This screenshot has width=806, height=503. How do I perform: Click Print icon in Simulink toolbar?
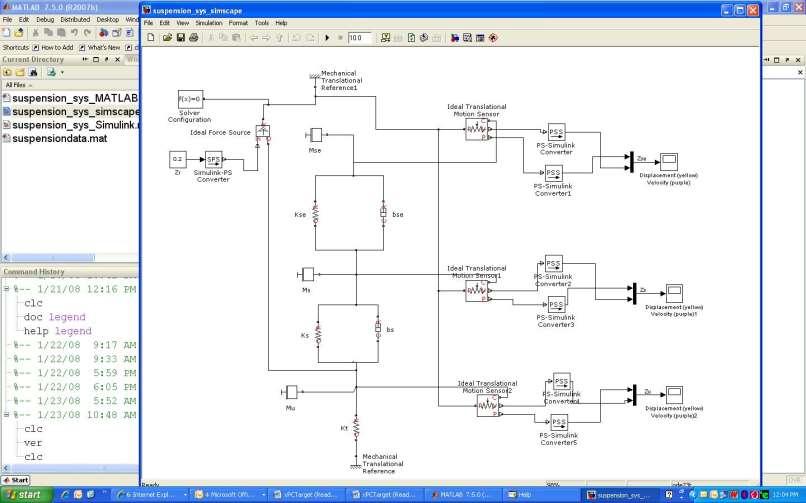194,38
